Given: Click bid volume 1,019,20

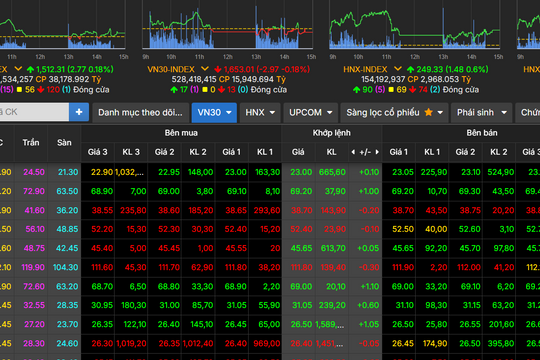Looking at the screenshot, I should coord(131,343).
